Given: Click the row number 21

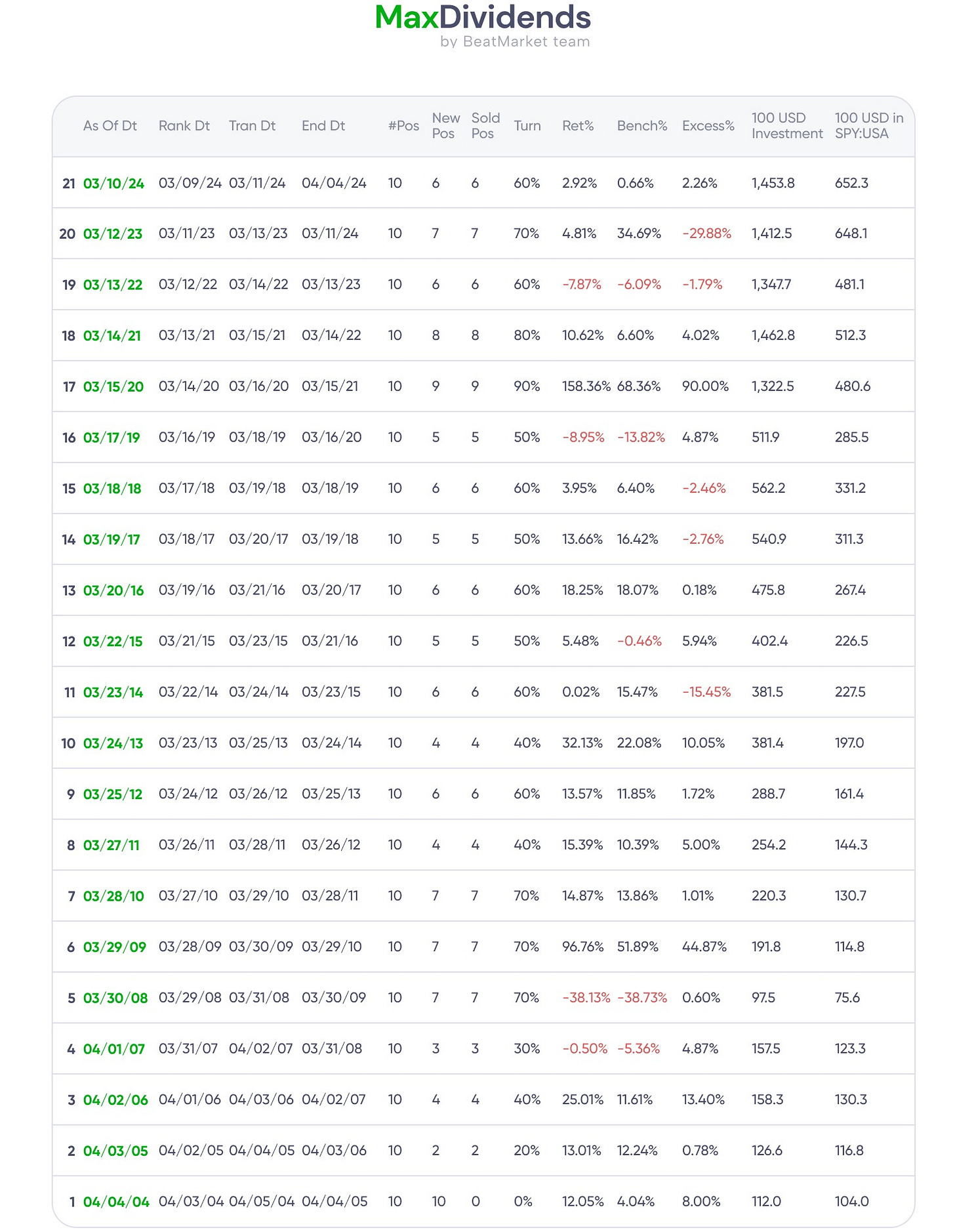Looking at the screenshot, I should pos(69,184).
